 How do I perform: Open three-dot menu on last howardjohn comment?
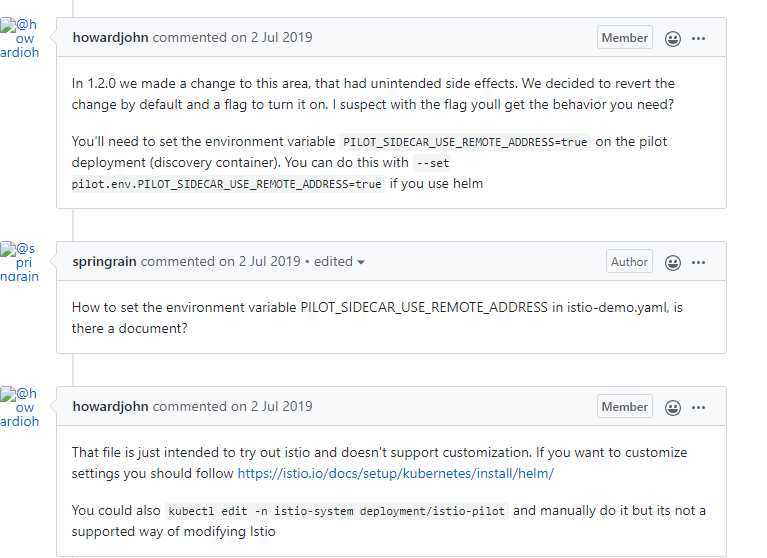698,407
